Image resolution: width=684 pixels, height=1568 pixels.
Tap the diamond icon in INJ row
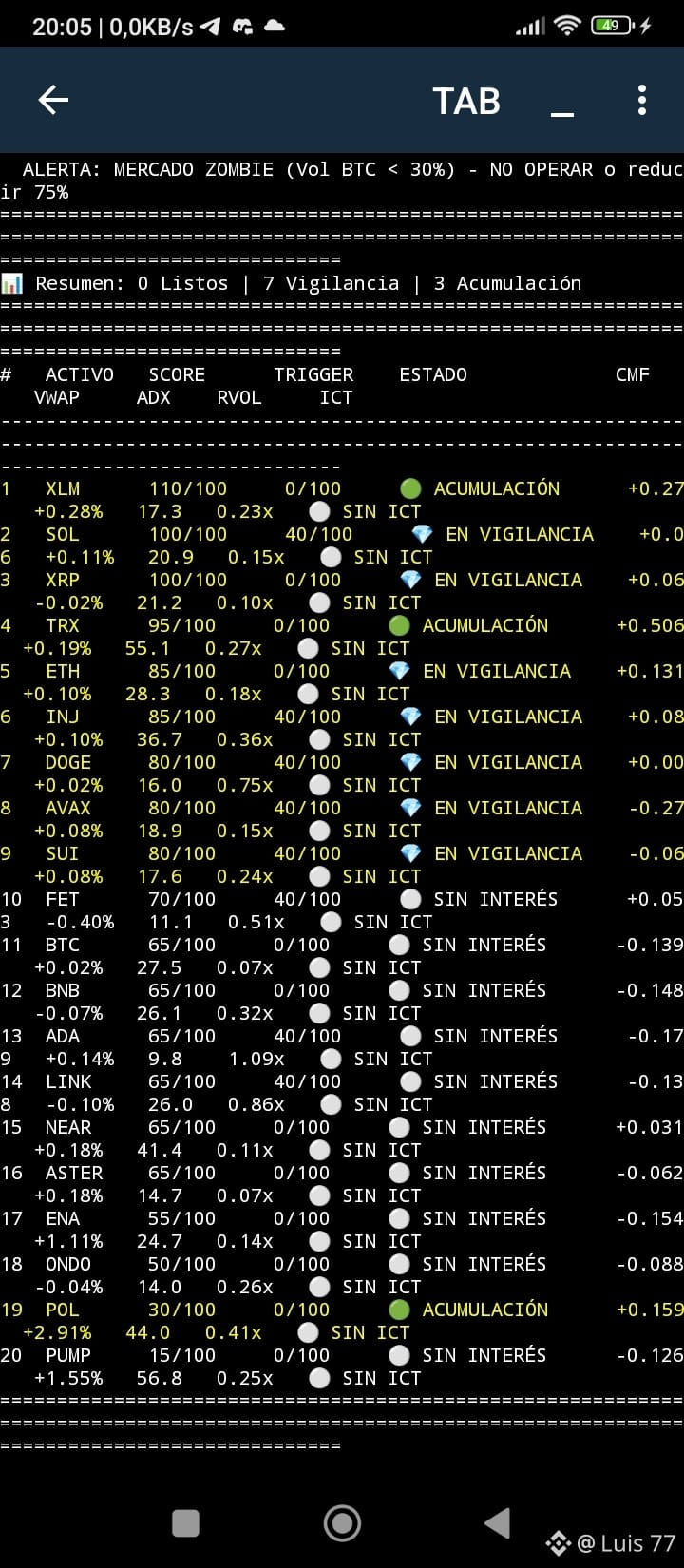click(x=410, y=717)
